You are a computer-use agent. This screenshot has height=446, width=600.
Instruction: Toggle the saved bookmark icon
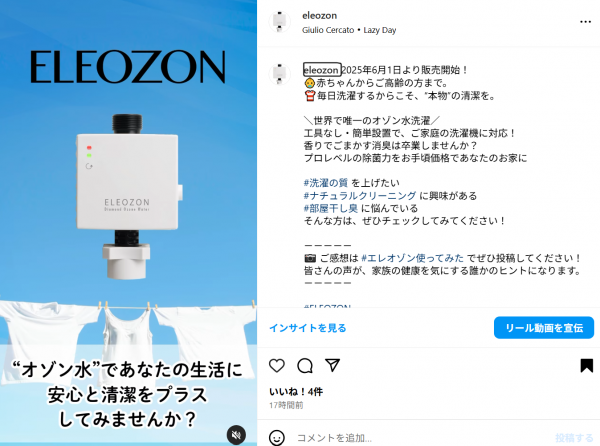coord(587,366)
